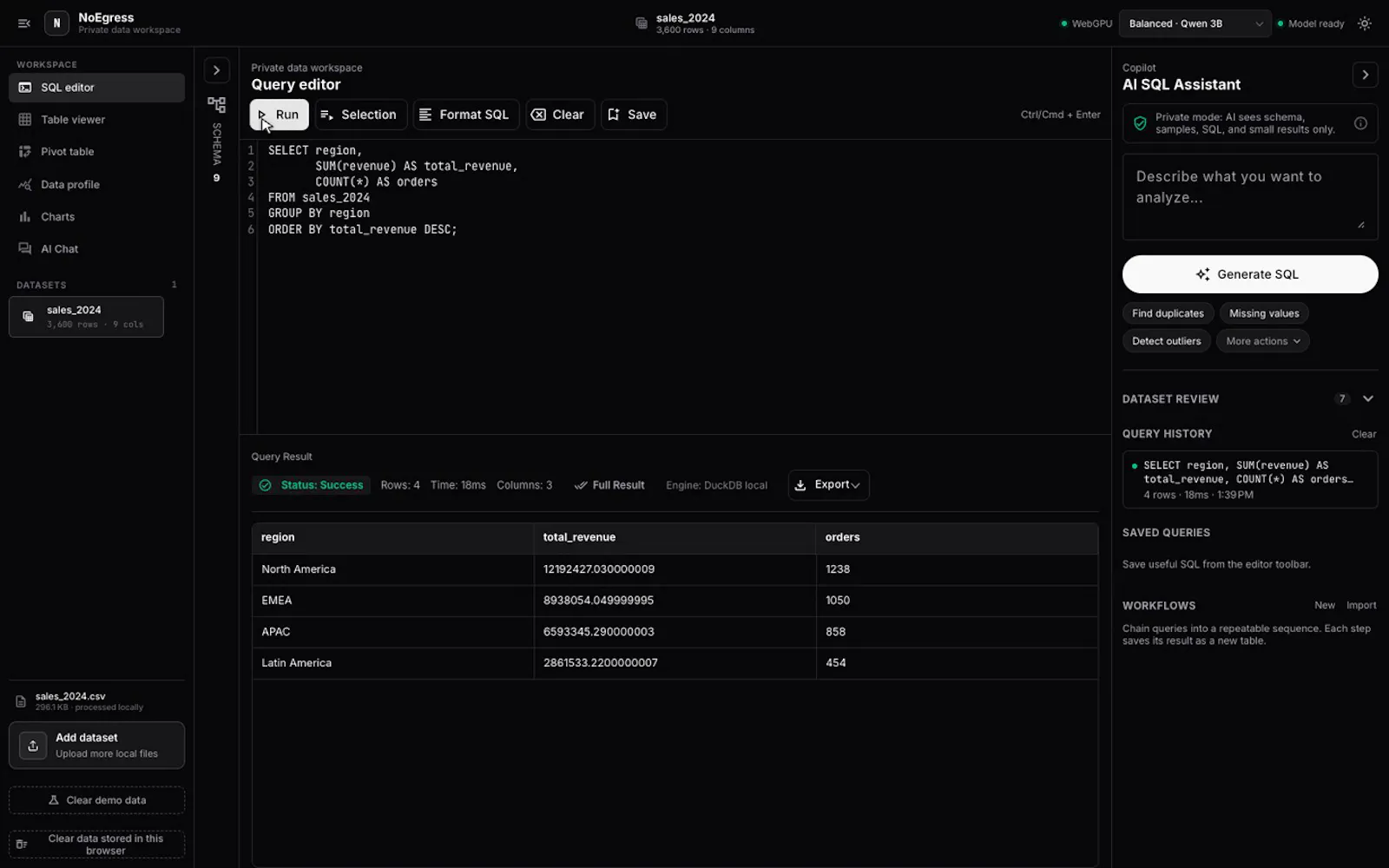Select the North America cell
1389x868 pixels.
click(392, 569)
